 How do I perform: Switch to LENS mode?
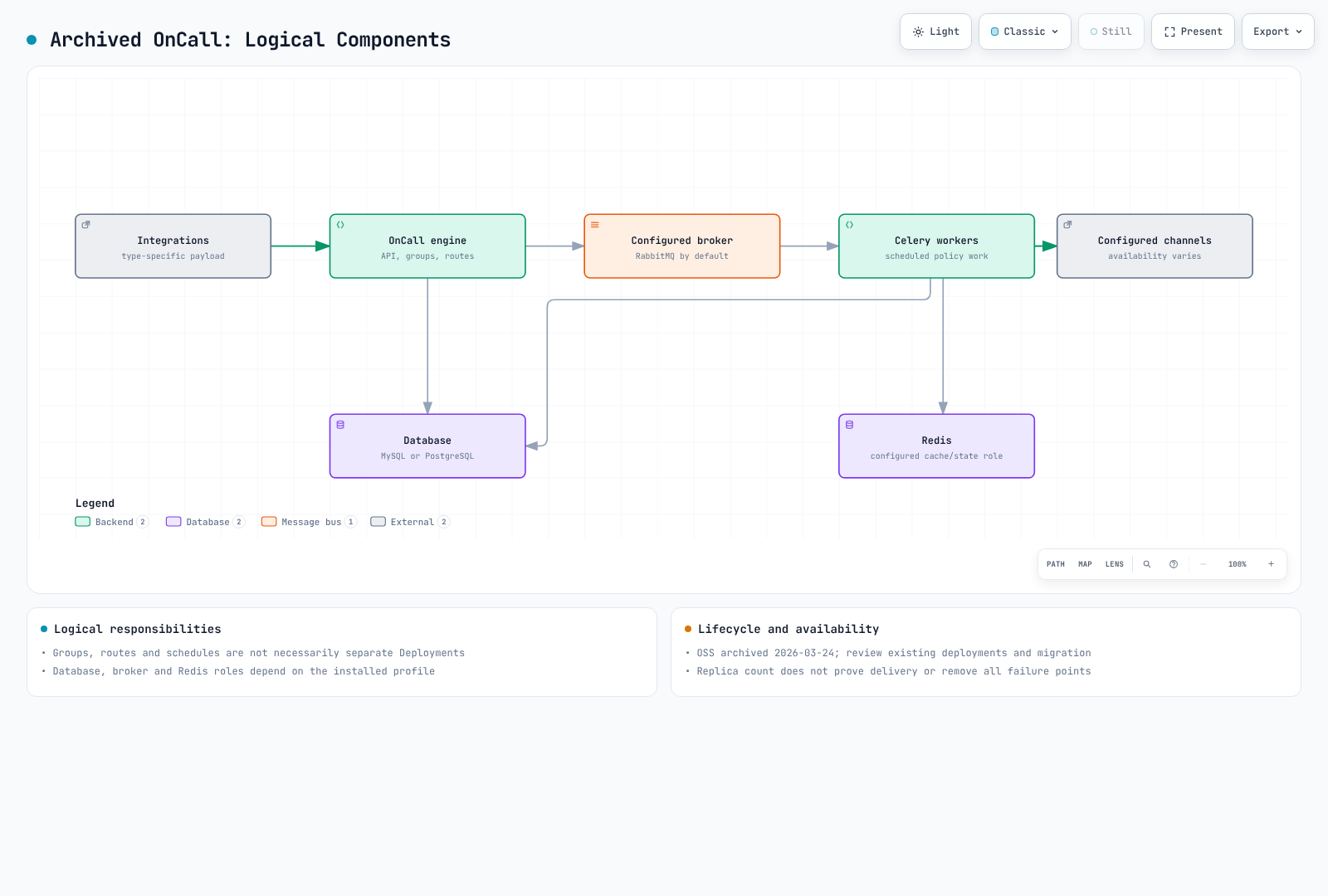(x=1115, y=564)
